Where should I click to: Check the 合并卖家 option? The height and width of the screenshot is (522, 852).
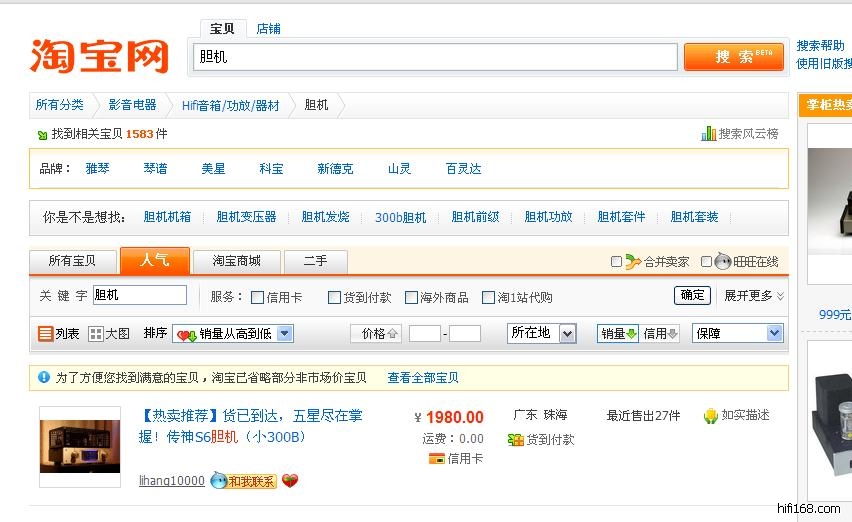point(616,262)
